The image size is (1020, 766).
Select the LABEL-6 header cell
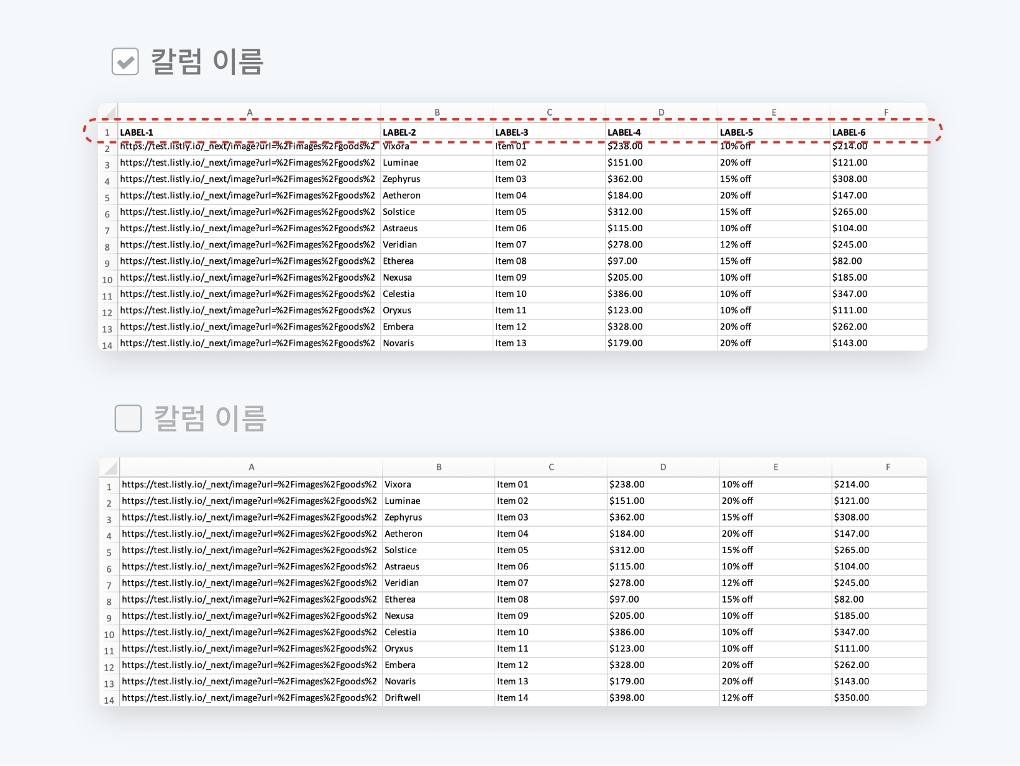point(877,132)
